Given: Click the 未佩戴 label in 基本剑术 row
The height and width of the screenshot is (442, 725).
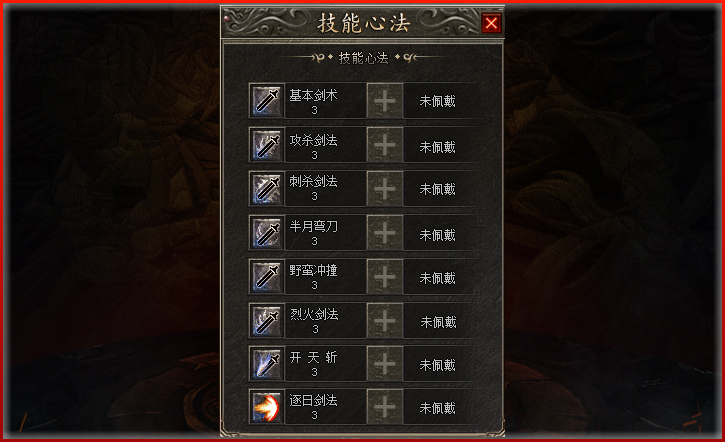Looking at the screenshot, I should click(437, 101).
